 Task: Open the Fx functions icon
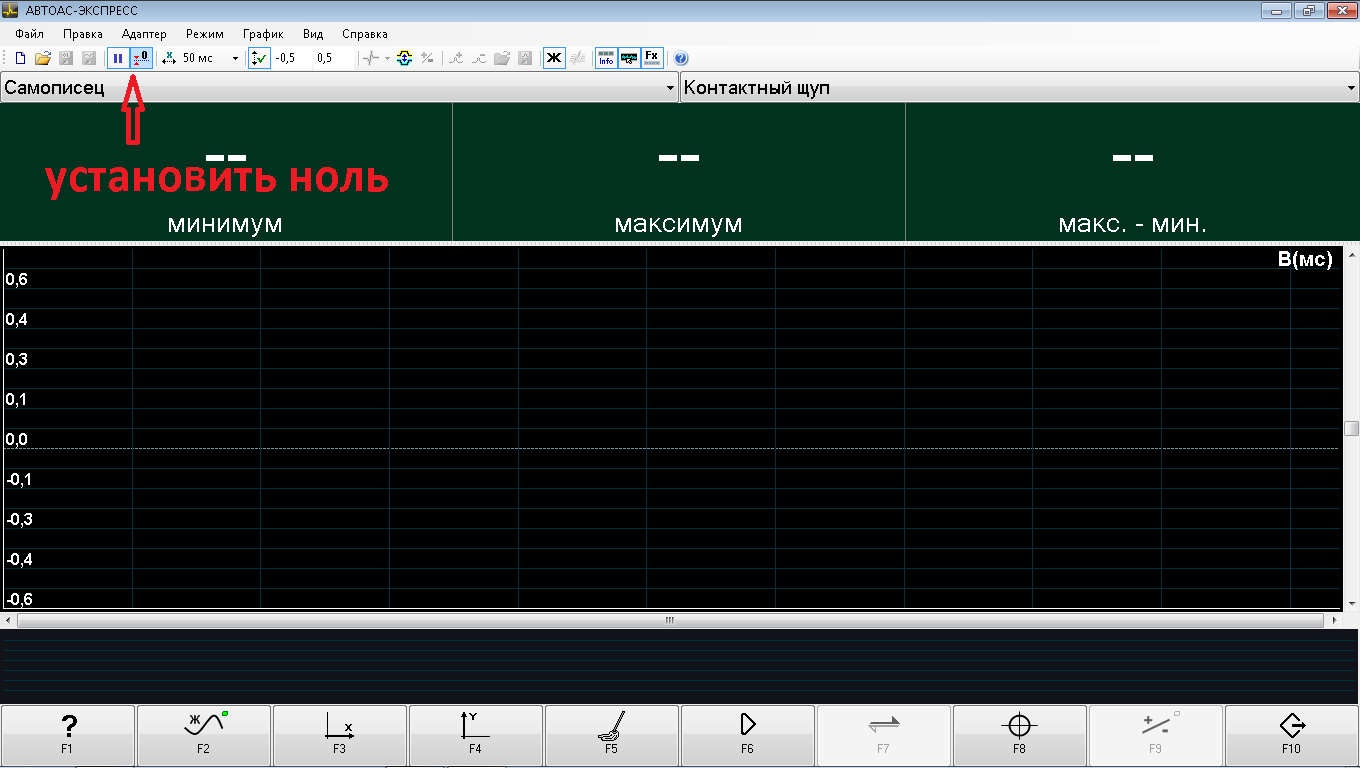point(652,58)
